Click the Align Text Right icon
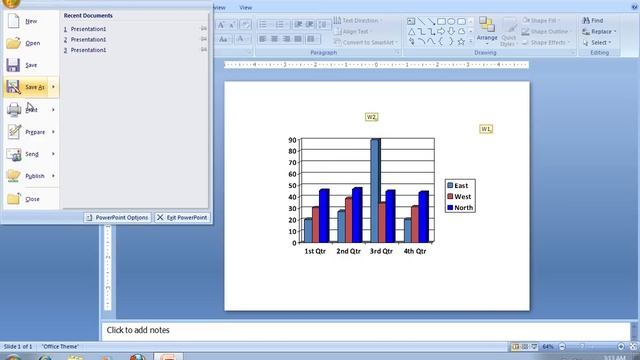This screenshot has height=360, width=640. pyautogui.click(x=287, y=39)
